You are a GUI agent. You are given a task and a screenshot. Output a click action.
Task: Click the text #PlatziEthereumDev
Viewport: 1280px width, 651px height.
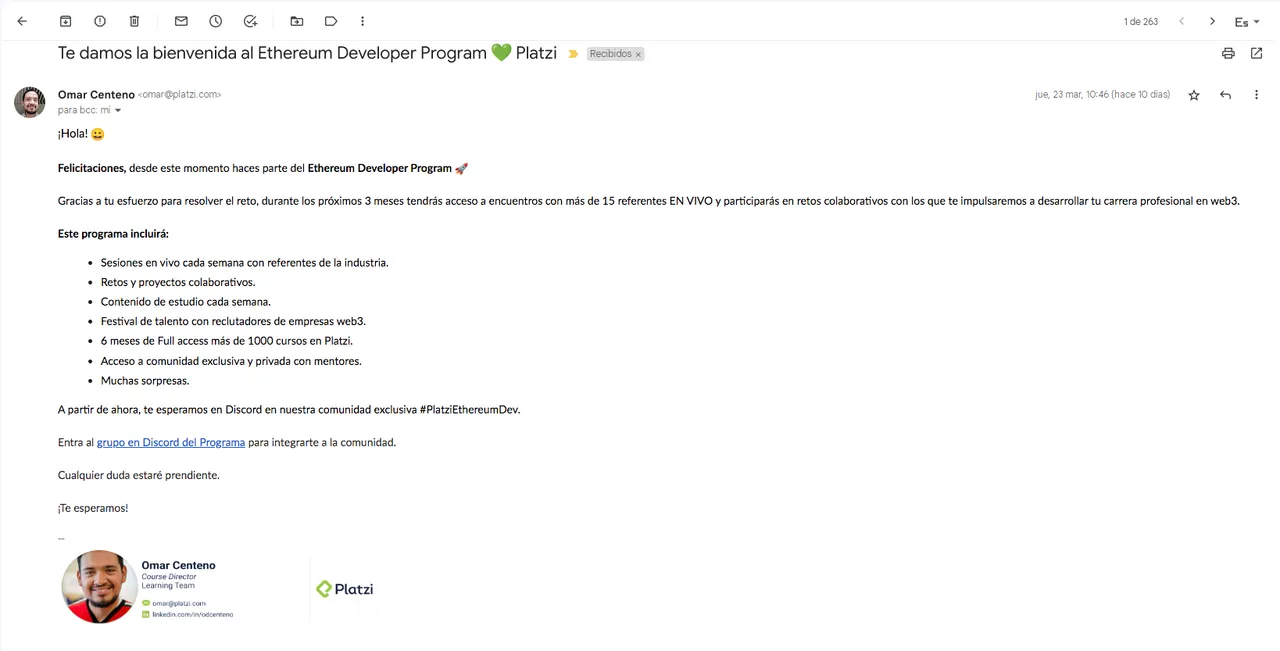[470, 410]
